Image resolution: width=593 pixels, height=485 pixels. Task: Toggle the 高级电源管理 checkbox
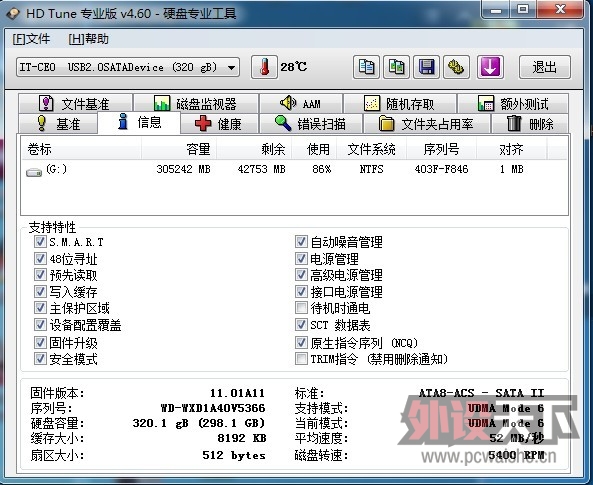coord(301,275)
